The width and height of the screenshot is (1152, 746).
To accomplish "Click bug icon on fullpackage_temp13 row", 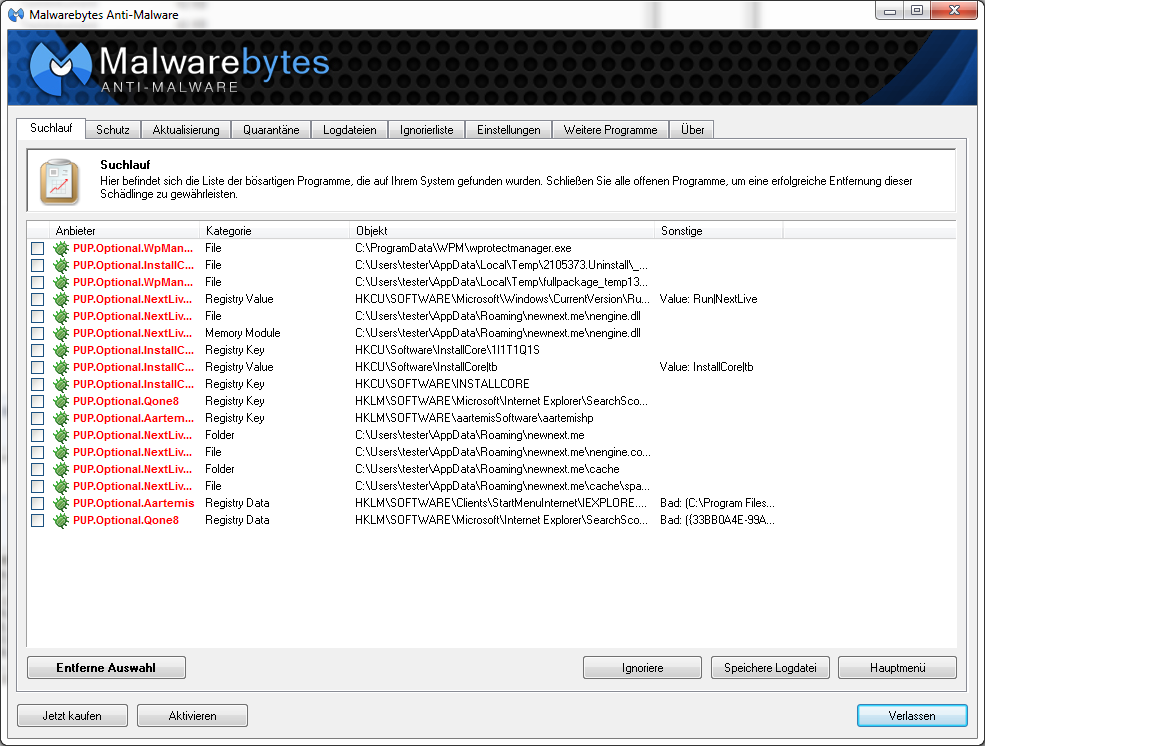I will (x=61, y=282).
